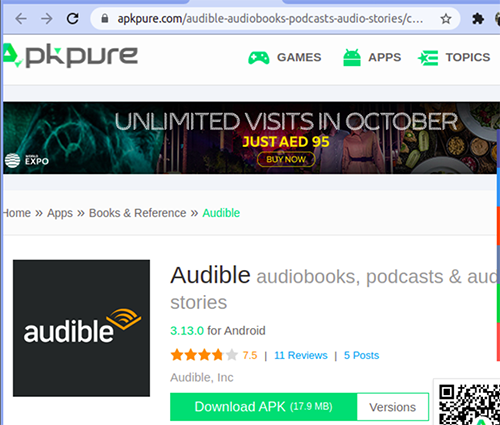Open the 11 Reviews link
The image size is (500, 425).
point(301,355)
